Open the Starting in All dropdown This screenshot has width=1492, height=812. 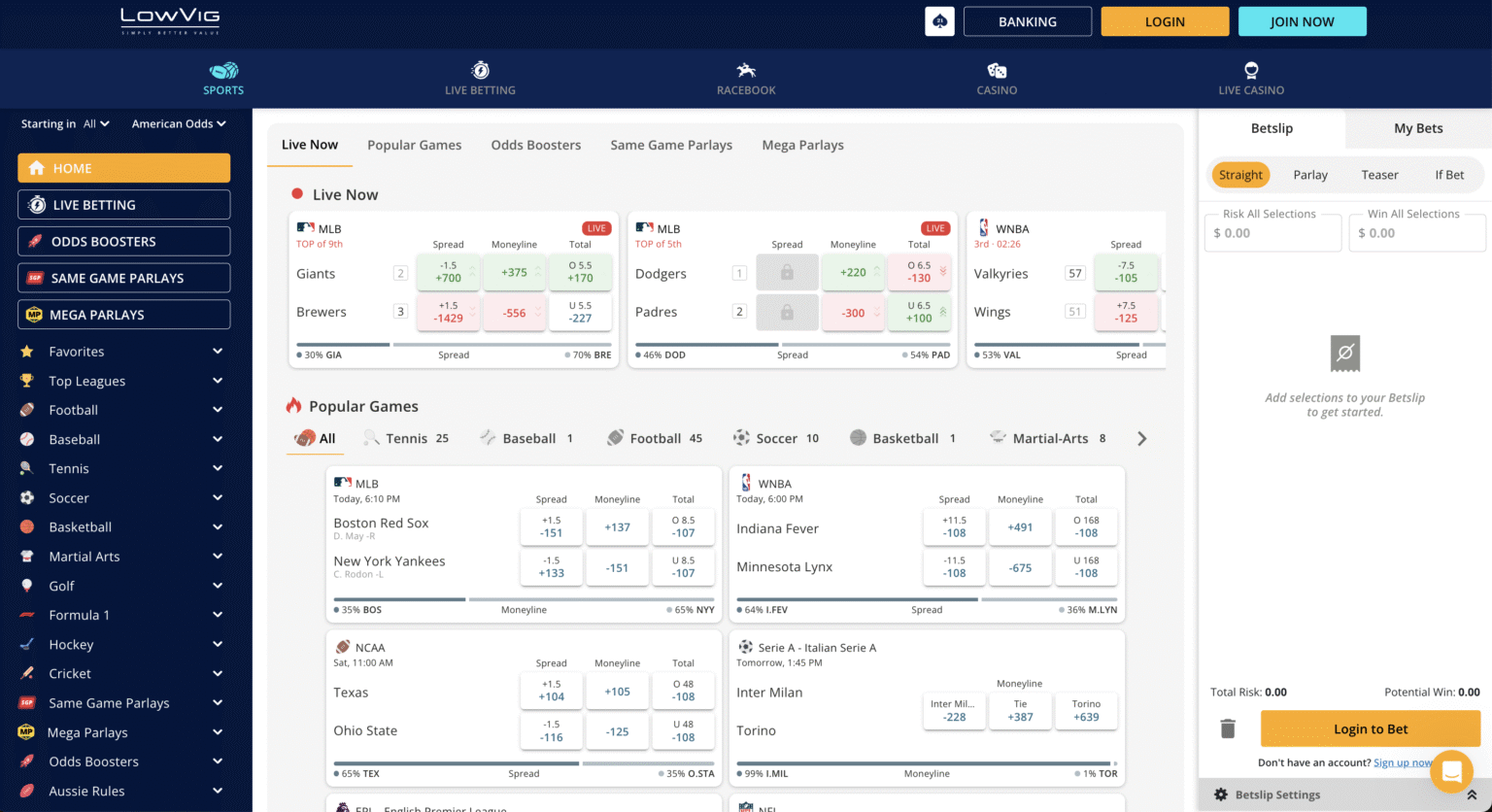tap(64, 123)
